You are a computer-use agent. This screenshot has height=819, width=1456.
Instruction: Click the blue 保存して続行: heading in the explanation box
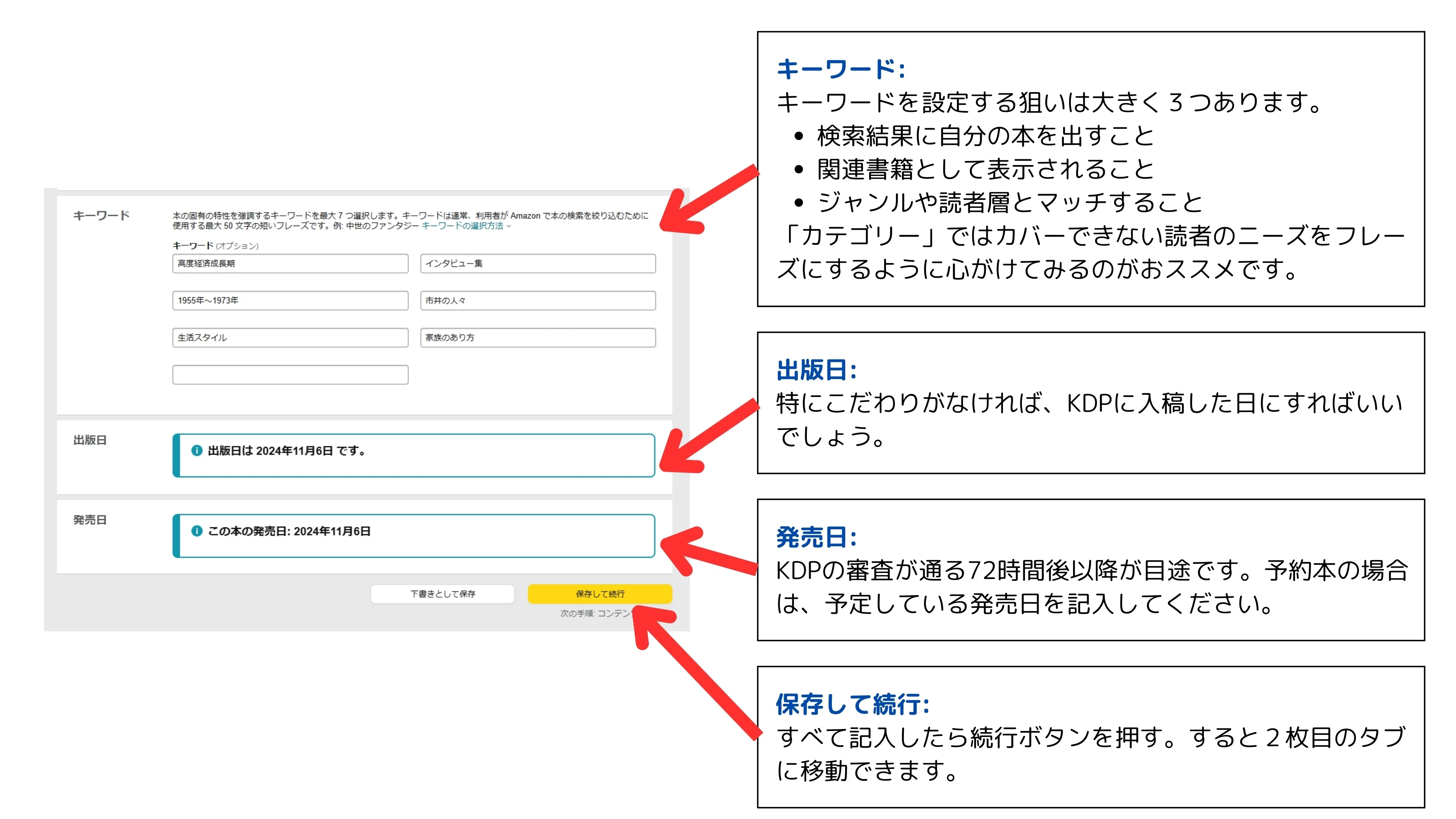click(853, 704)
